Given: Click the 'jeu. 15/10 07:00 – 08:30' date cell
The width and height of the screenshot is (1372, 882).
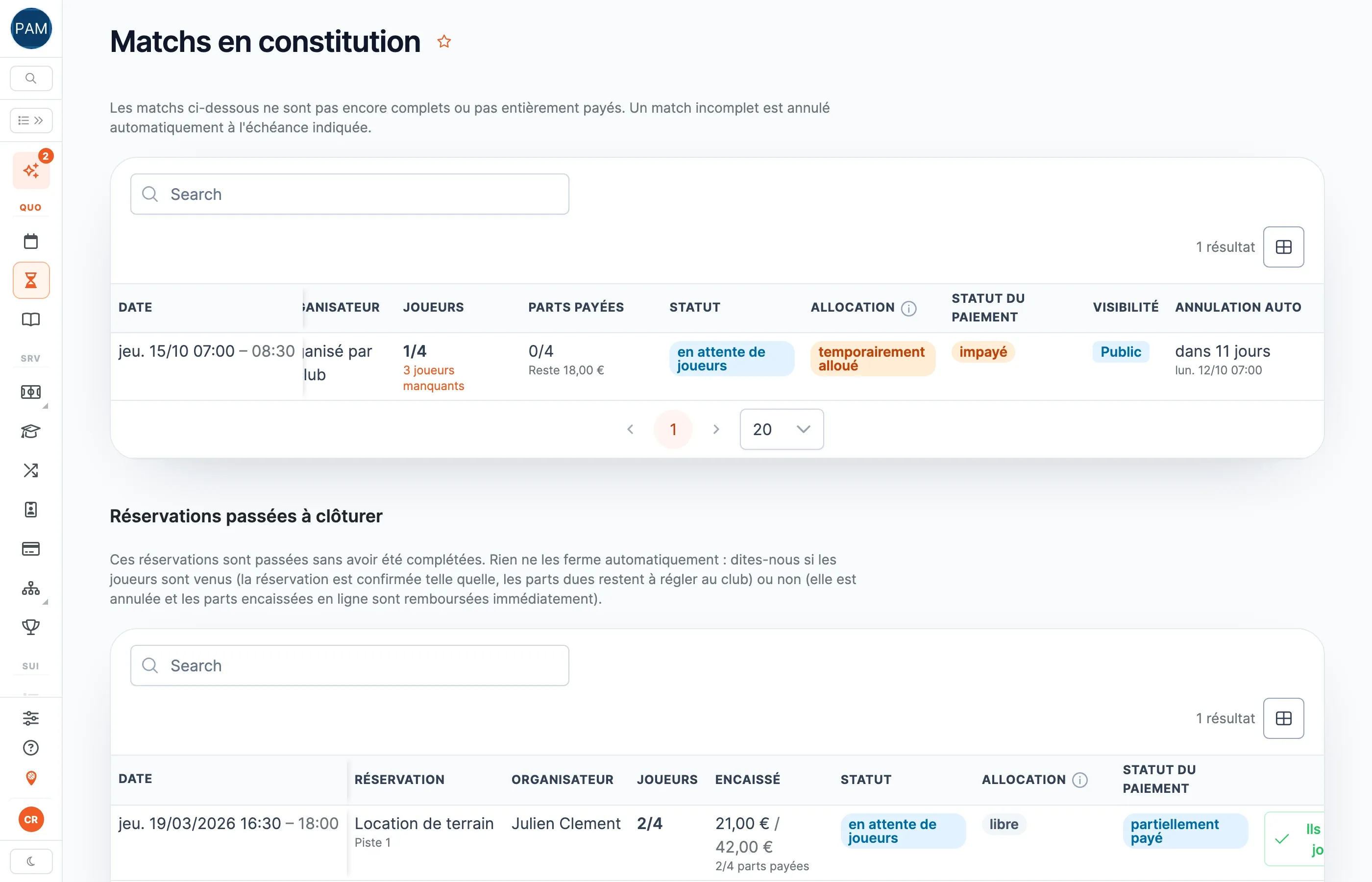Looking at the screenshot, I should [x=207, y=351].
